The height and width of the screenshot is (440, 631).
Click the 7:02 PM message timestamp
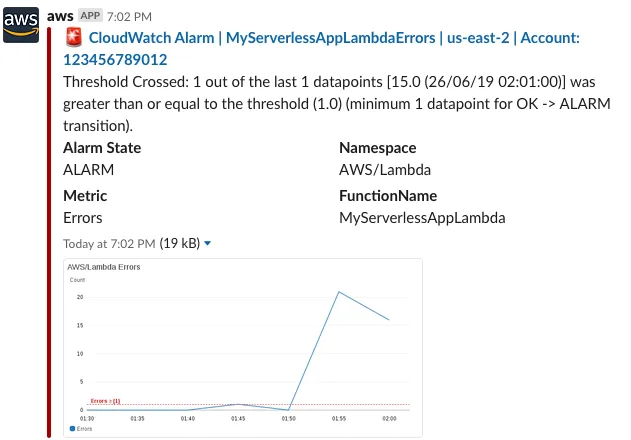coord(128,17)
